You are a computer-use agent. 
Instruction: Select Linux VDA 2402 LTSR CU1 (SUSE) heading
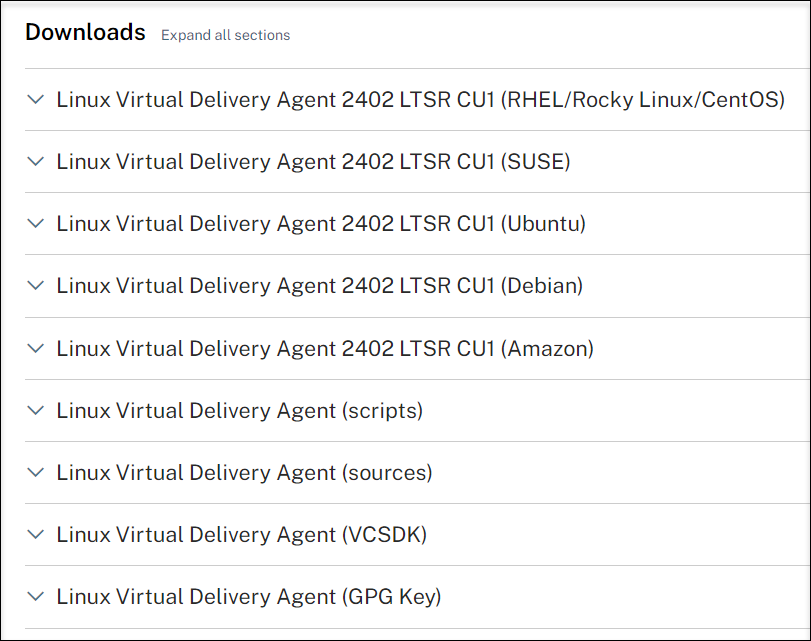pyautogui.click(x=313, y=161)
